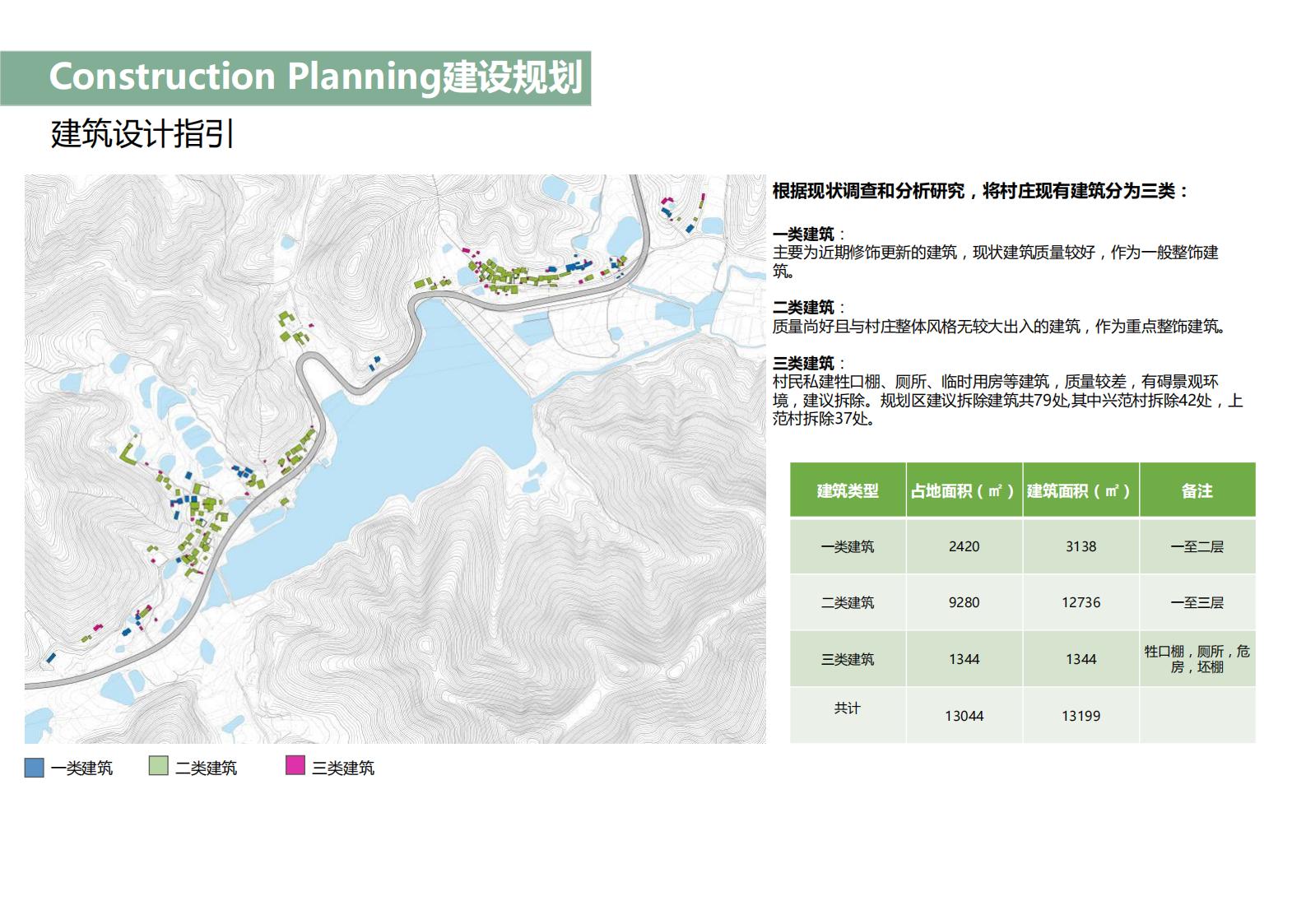Click the green 二类建筑 legend swatch
The width and height of the screenshot is (1306, 924).
[158, 766]
